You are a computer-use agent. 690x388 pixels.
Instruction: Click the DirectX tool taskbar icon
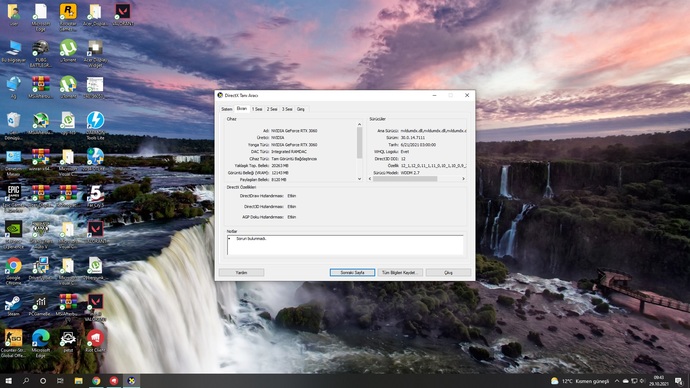pos(131,381)
